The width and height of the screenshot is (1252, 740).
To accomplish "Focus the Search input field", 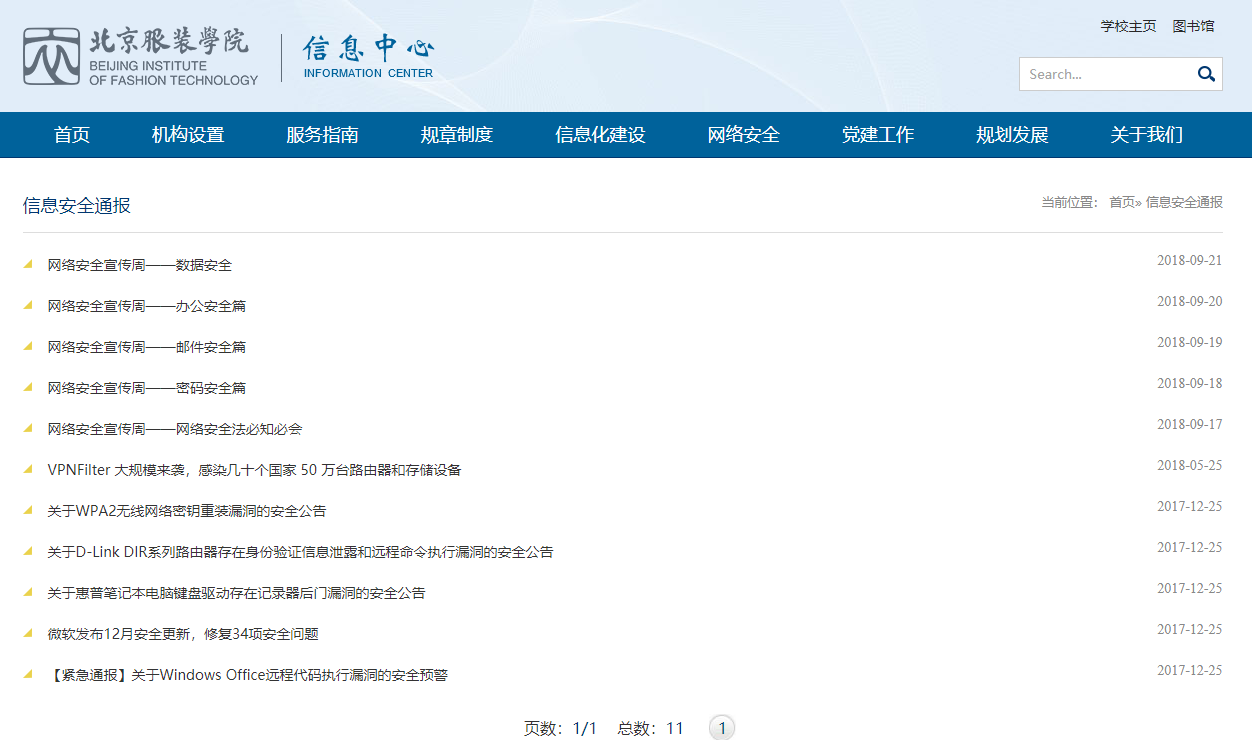I will (1105, 74).
